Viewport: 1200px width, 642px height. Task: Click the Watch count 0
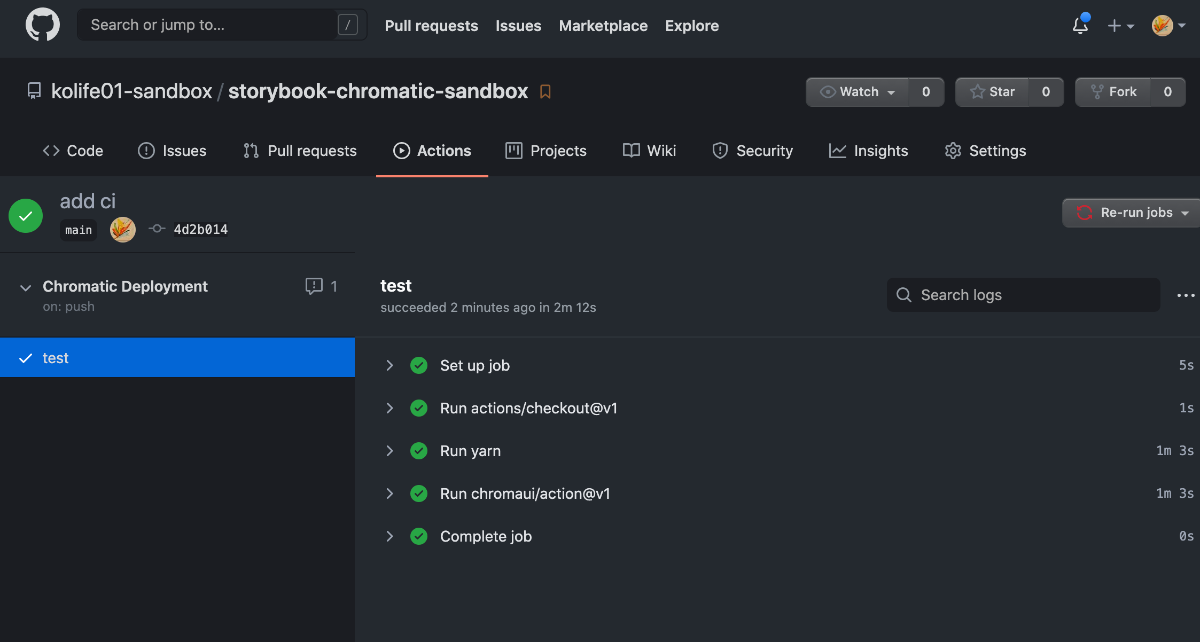[x=926, y=92]
